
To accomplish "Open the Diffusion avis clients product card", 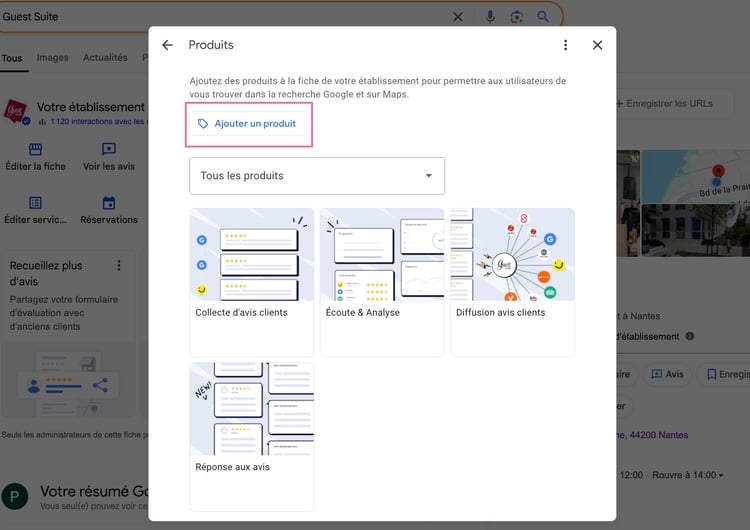I will click(x=512, y=281).
